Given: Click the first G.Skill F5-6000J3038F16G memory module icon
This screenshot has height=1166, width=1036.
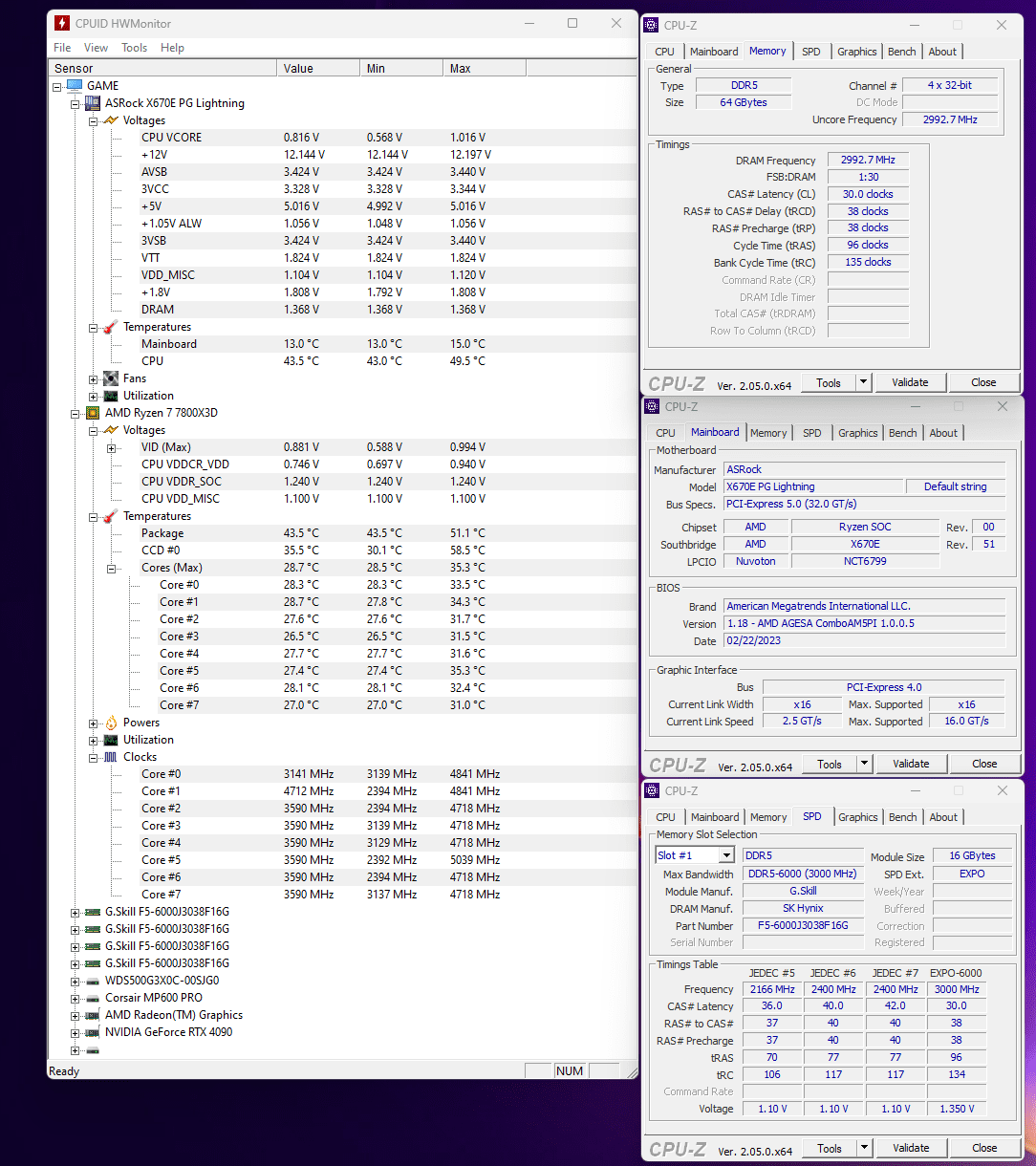Looking at the screenshot, I should coord(93,912).
